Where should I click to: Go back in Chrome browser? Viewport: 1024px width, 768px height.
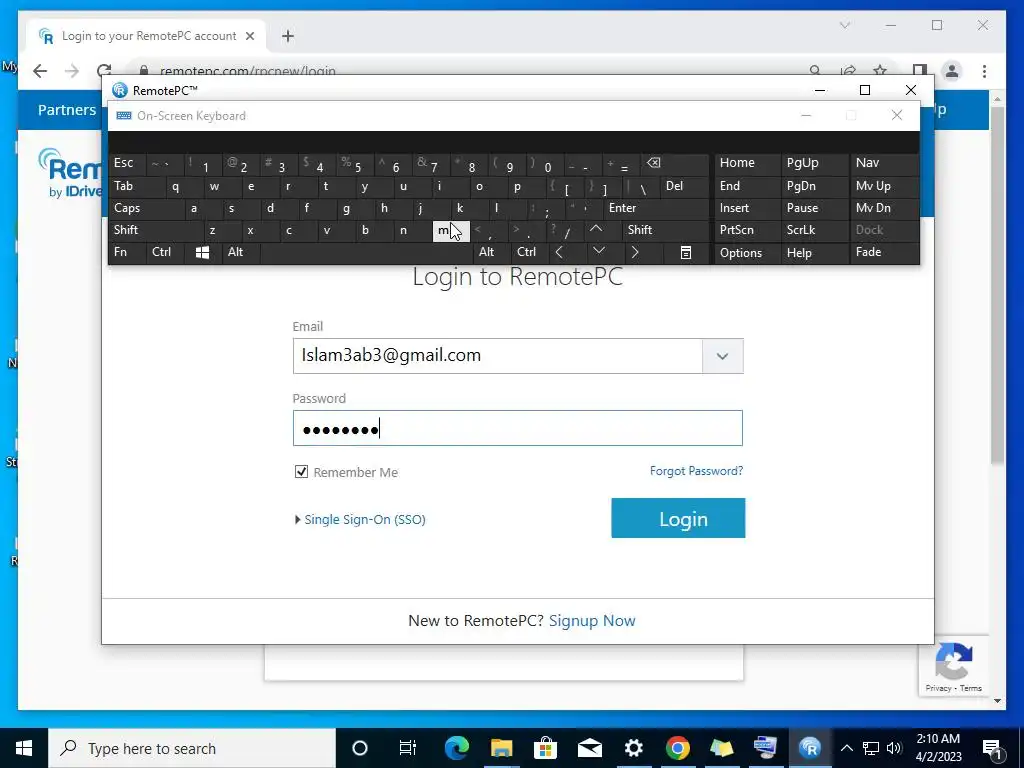(x=40, y=71)
